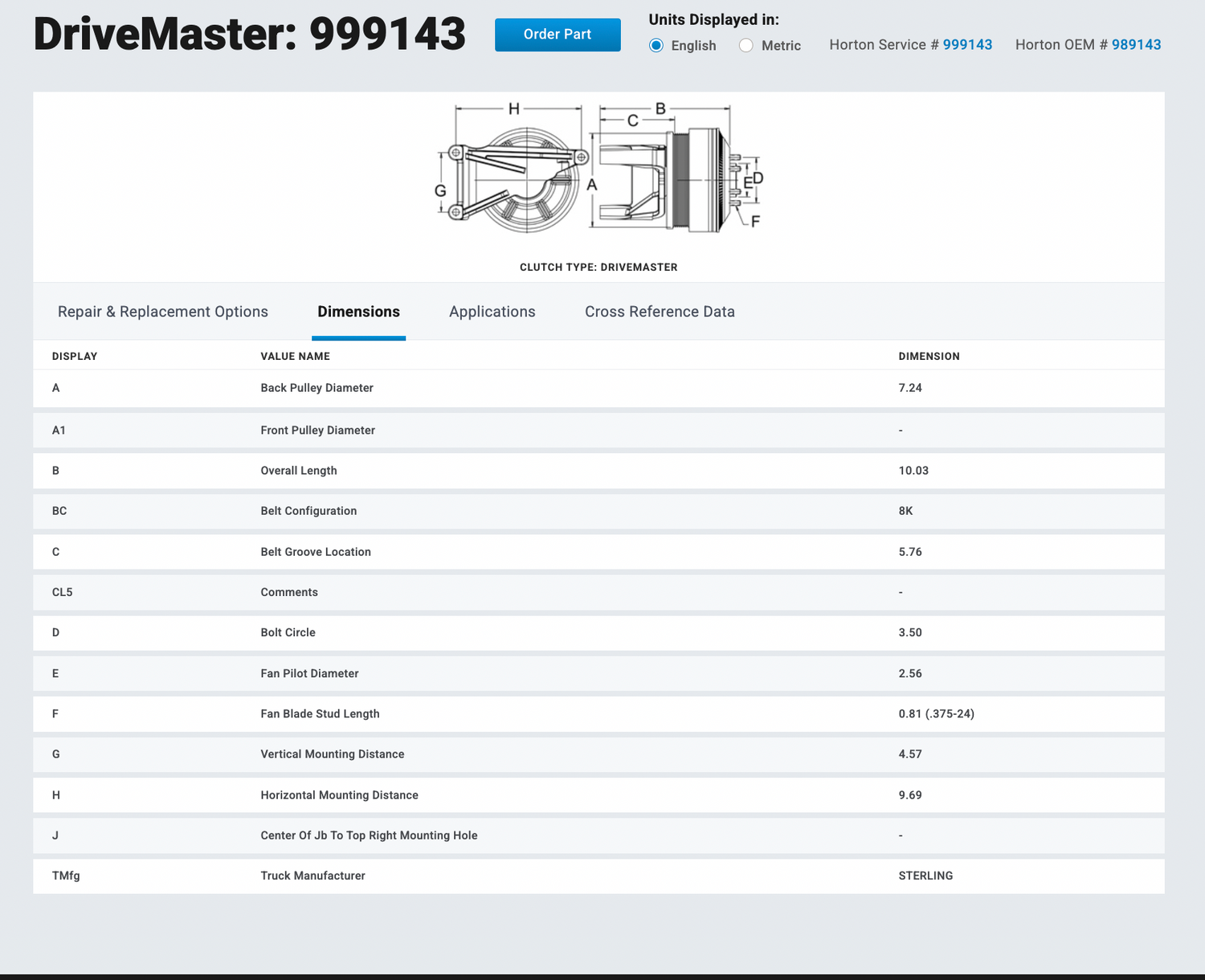Click the 9.69 dimension value
The height and width of the screenshot is (980, 1205).
910,795
